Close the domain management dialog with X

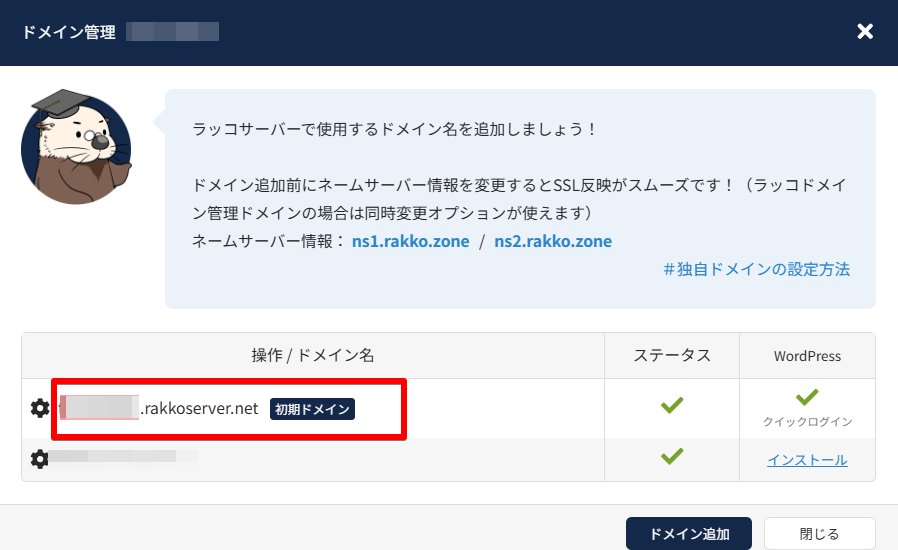(865, 32)
